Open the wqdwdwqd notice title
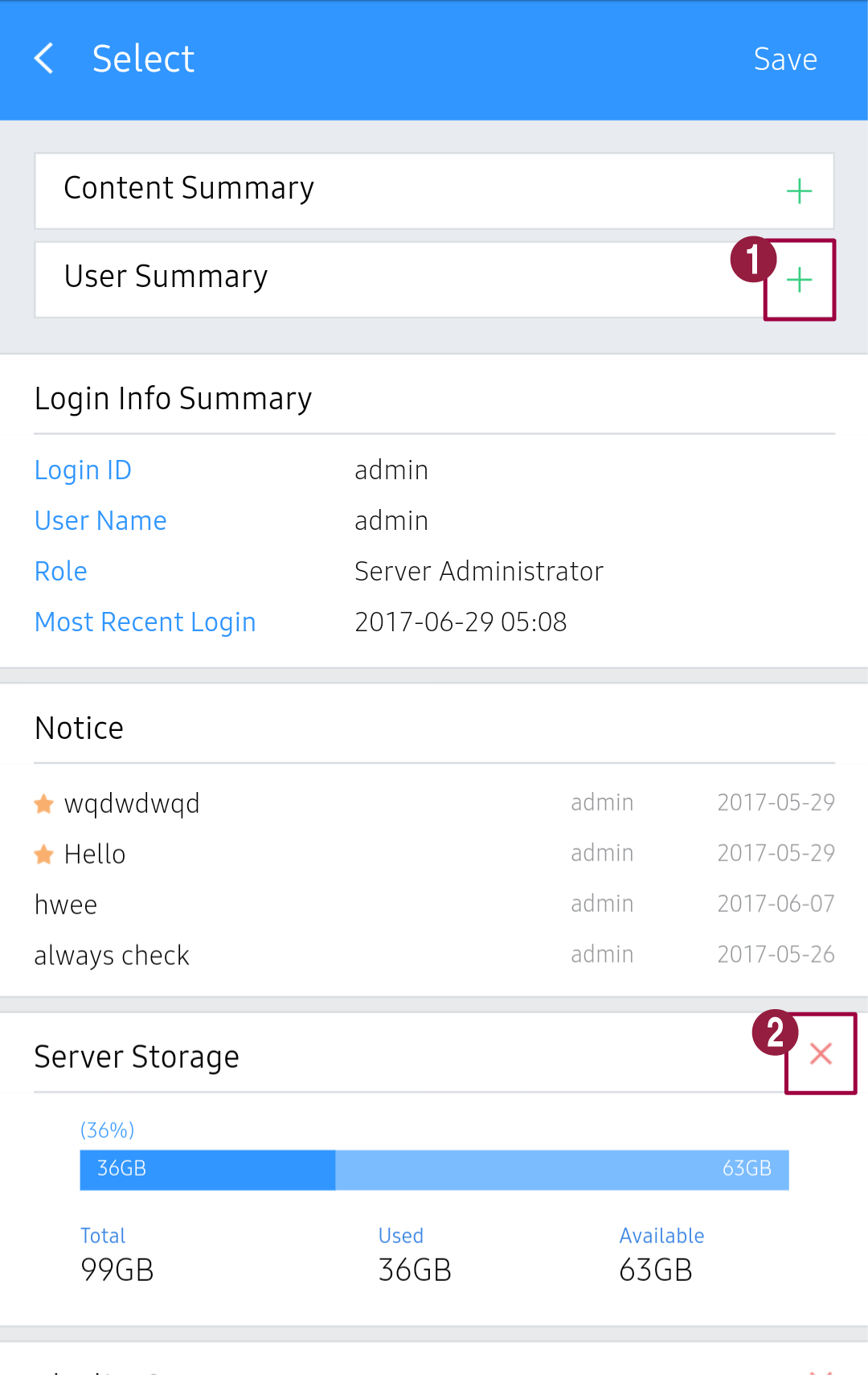The width and height of the screenshot is (868, 1375). point(132,803)
